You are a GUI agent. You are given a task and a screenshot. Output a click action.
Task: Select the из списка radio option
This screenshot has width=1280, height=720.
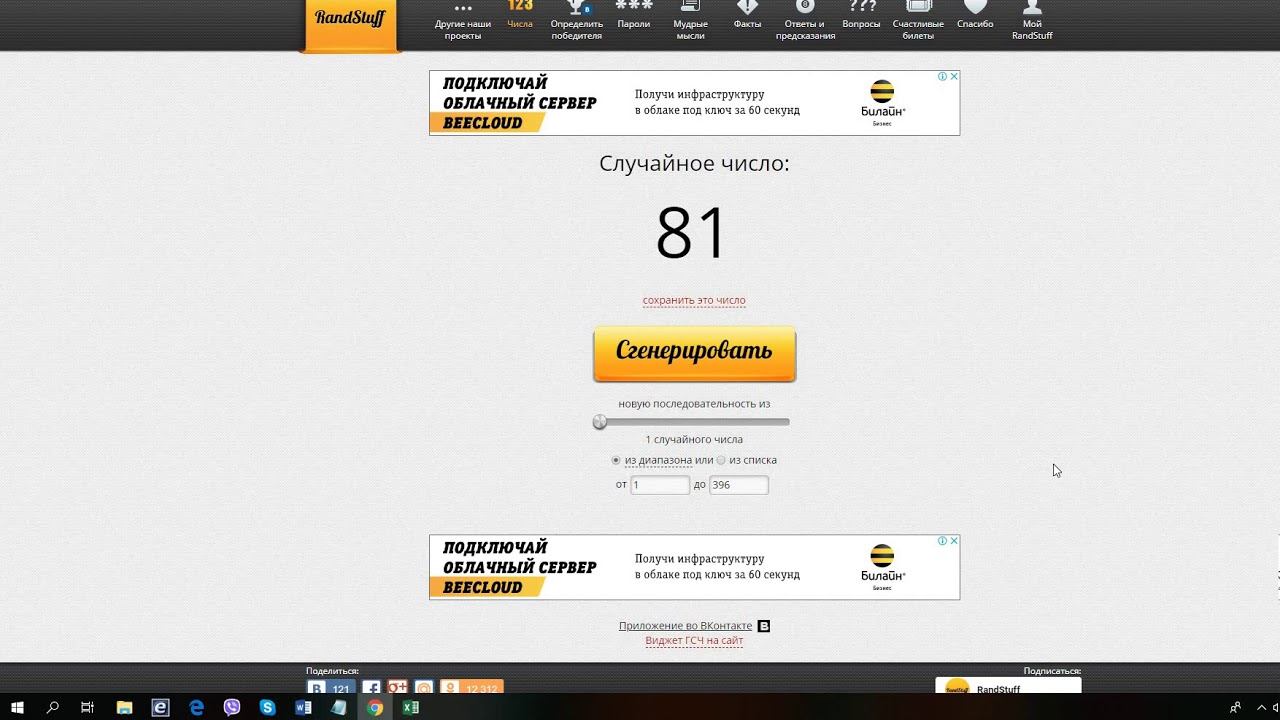pyautogui.click(x=721, y=460)
